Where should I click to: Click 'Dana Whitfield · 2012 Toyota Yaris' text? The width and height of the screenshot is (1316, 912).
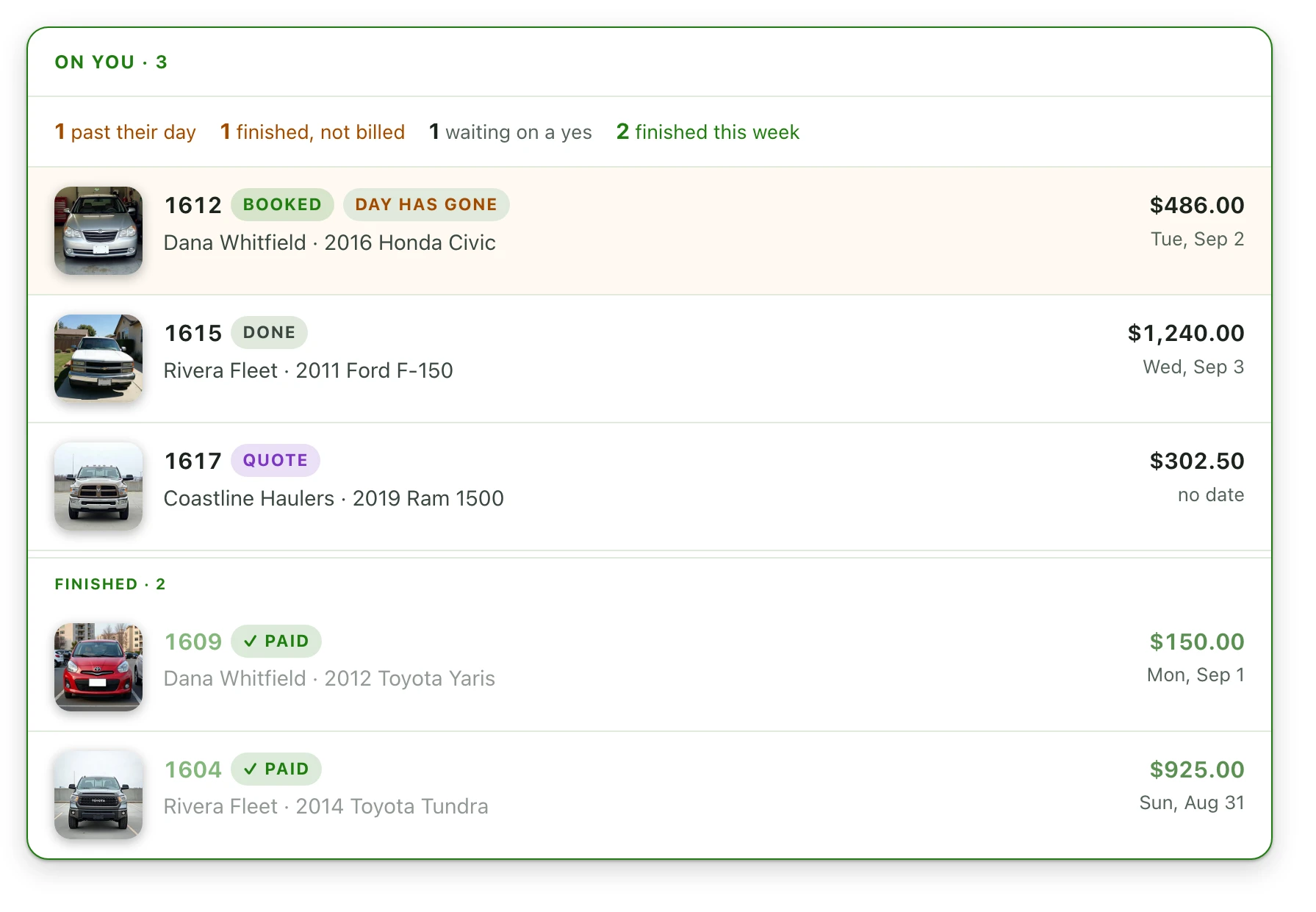(x=330, y=678)
